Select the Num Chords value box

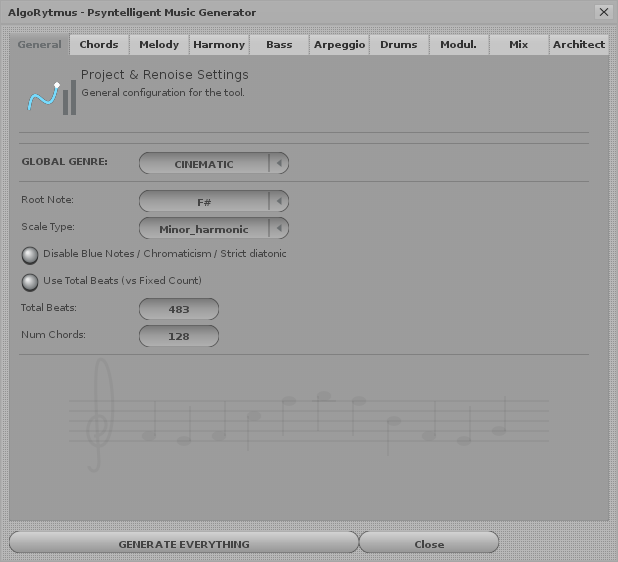coord(179,336)
